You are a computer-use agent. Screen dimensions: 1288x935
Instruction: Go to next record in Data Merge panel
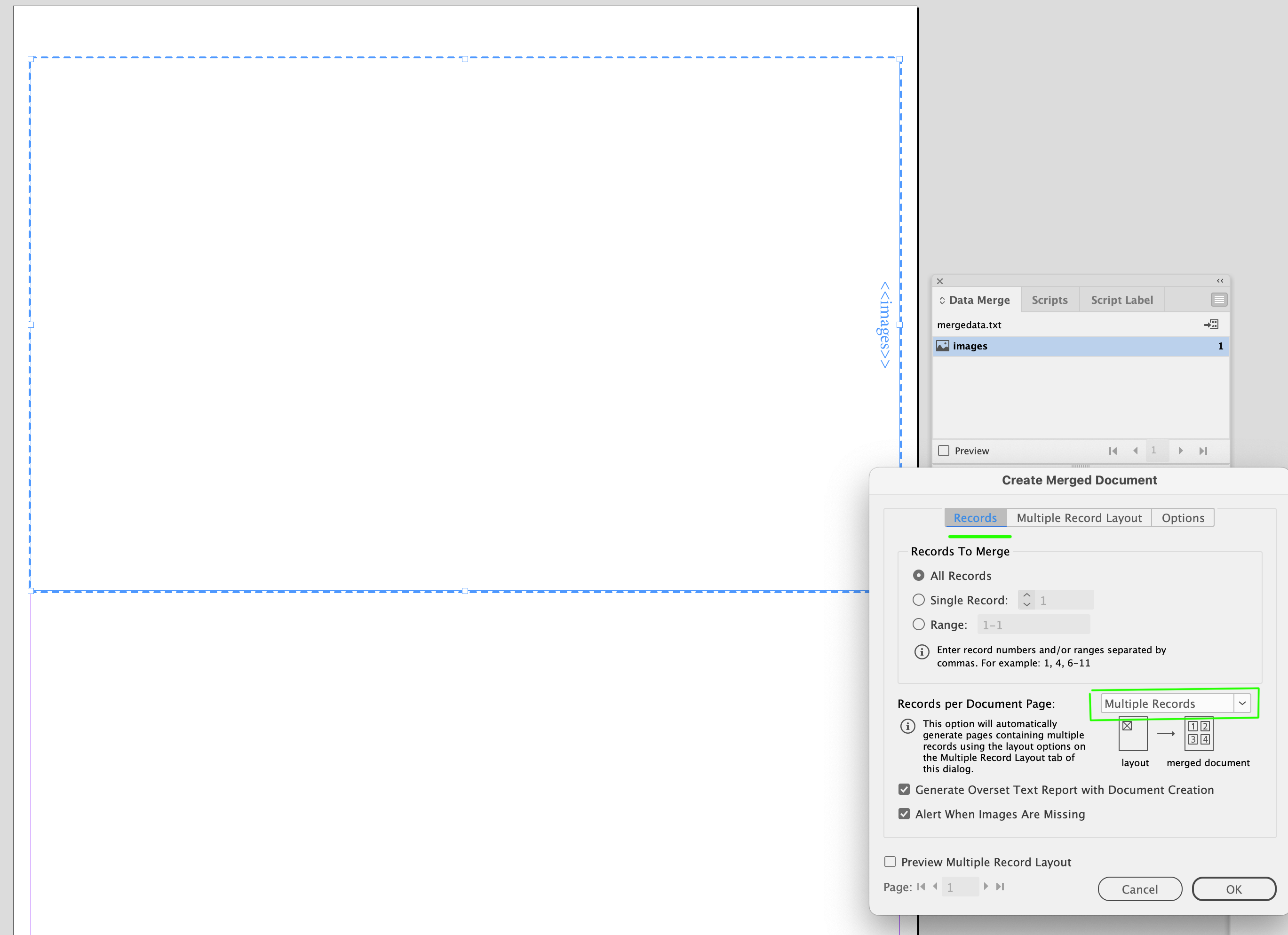click(1181, 450)
